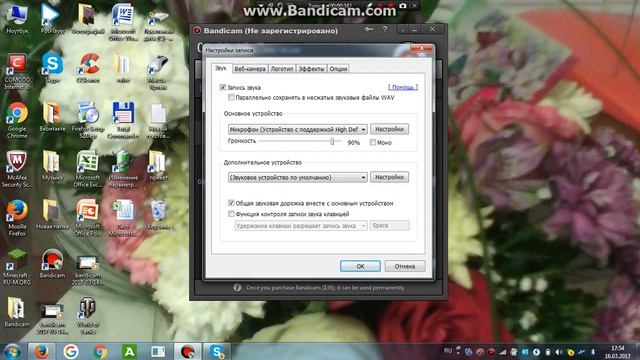Screen dimensions: 640x360
Task: Open the Помощь help link
Action: 403,87
